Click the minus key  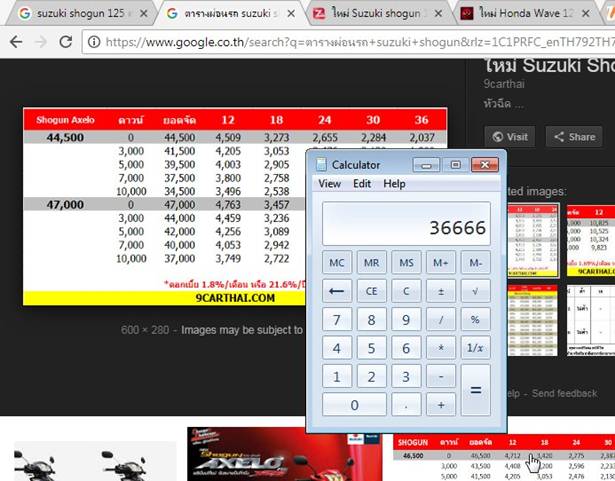tap(440, 376)
